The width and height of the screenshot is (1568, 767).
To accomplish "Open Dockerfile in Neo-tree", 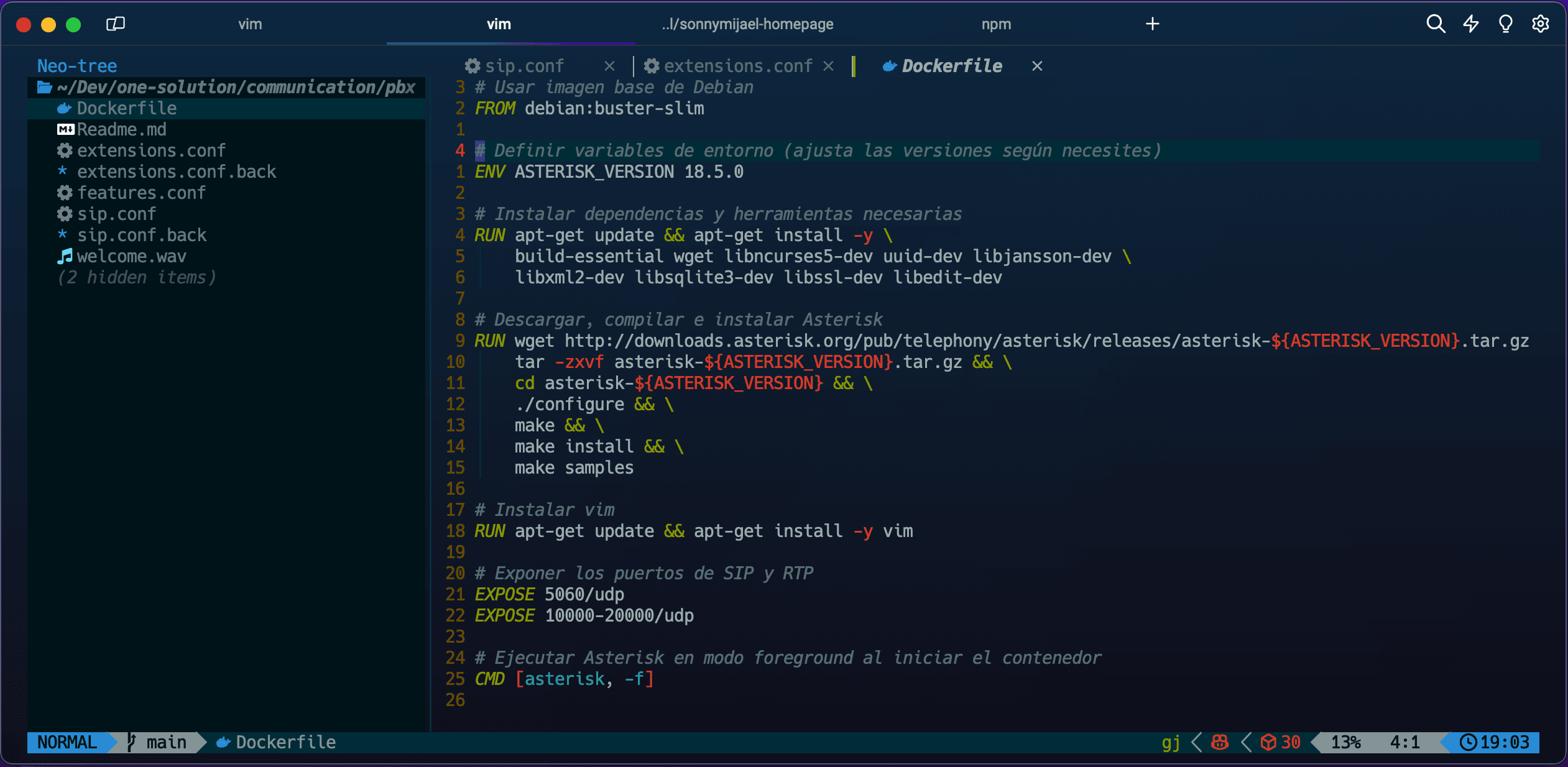I will [x=127, y=108].
